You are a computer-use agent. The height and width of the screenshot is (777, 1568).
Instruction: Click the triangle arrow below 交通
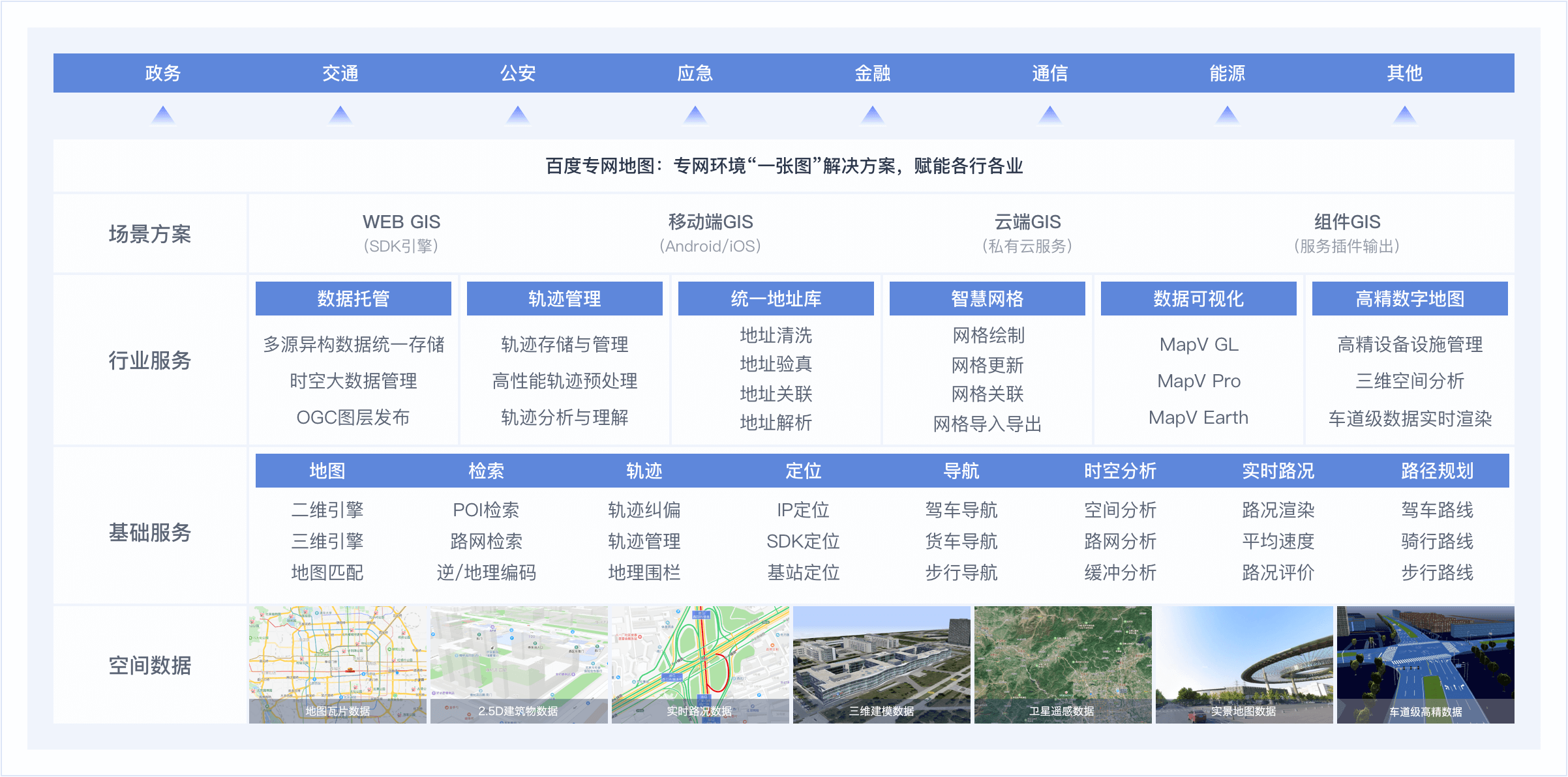(340, 115)
